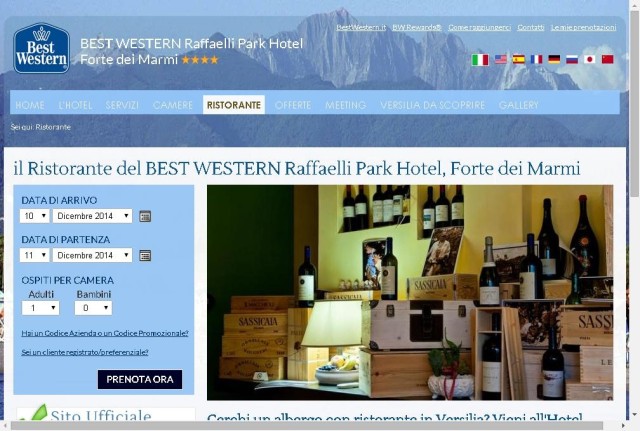Click the 'il Ristorante del BEST WESTERN' heading
The height and width of the screenshot is (431, 640).
pyautogui.click(x=297, y=168)
